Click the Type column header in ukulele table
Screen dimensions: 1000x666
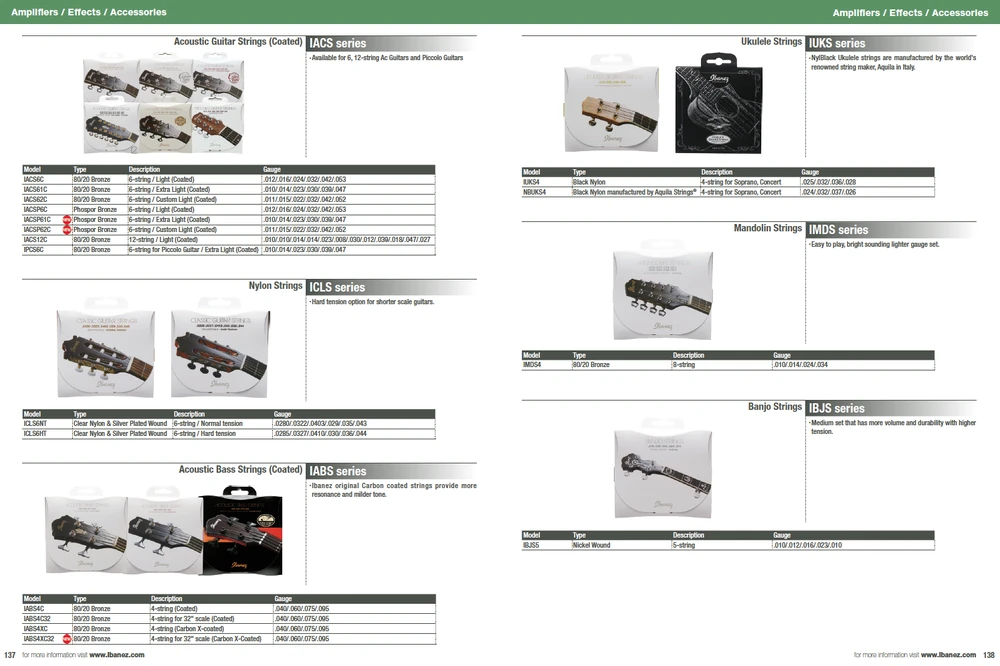click(579, 172)
